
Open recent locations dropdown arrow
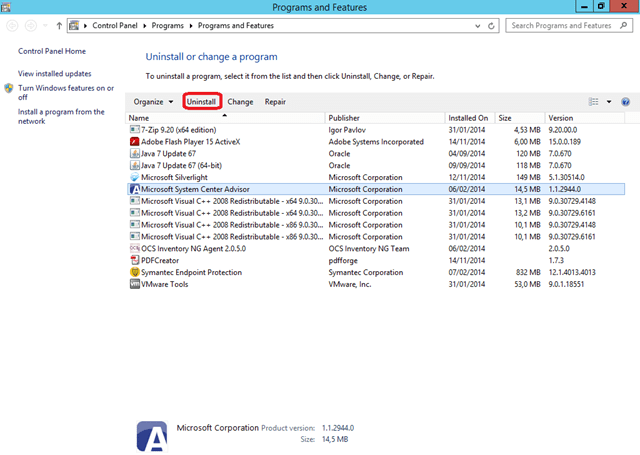coord(45,26)
